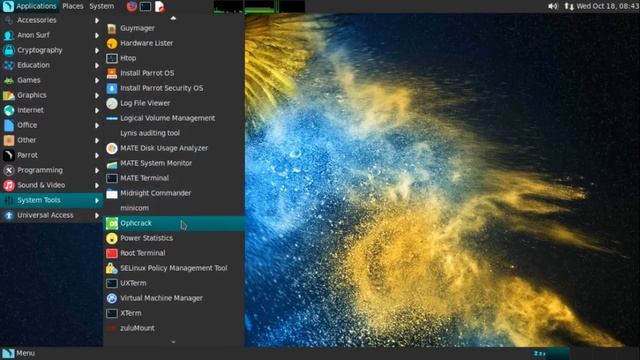Click the scroll-up arrow atop System Tools submenu
Screen dimensions: 640x360
pos(173,18)
